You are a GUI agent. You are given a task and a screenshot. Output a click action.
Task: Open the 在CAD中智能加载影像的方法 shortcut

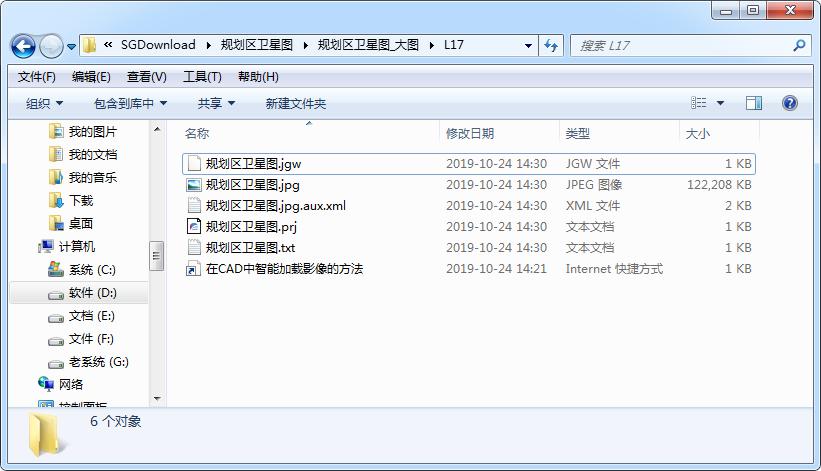coord(284,269)
